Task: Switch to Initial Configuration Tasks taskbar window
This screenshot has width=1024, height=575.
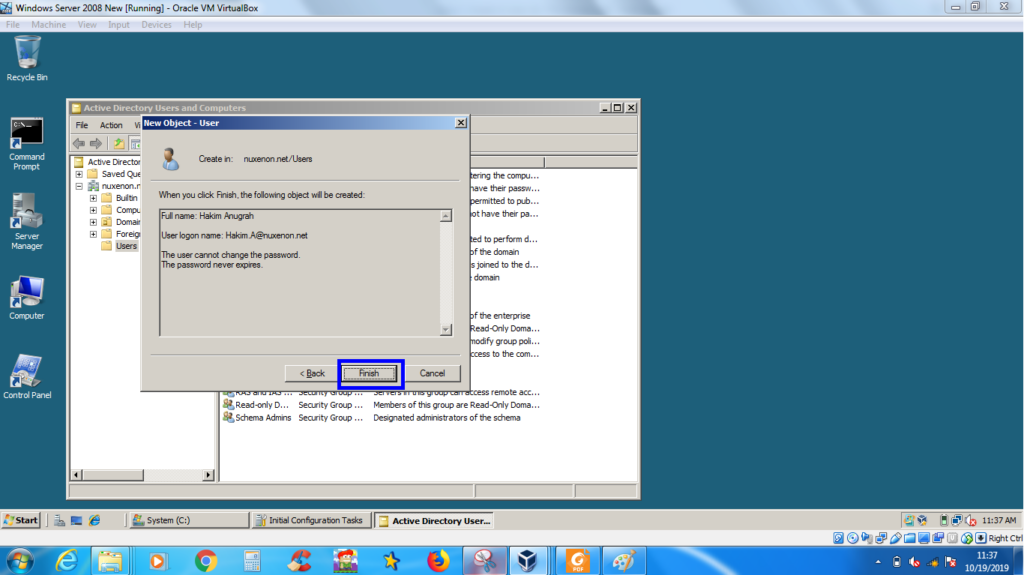Action: [x=311, y=520]
